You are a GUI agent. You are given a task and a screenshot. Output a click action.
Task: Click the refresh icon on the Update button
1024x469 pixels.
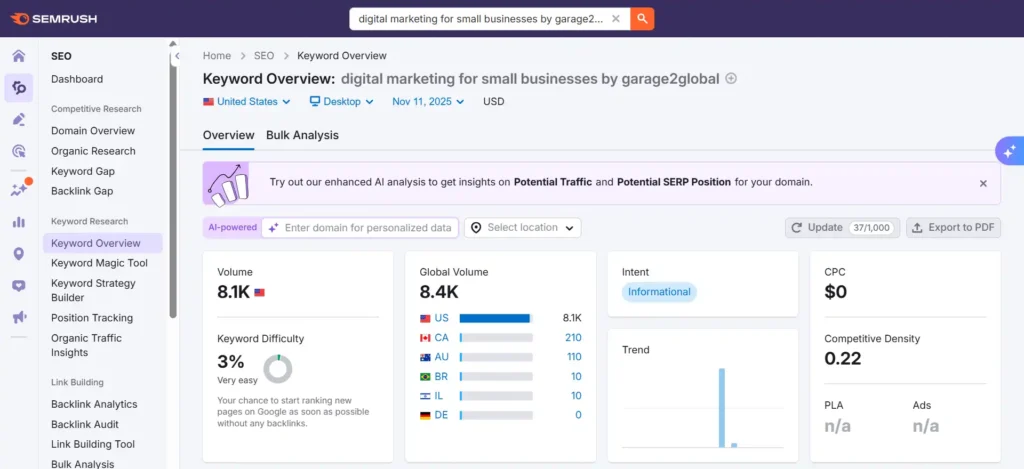(x=797, y=227)
